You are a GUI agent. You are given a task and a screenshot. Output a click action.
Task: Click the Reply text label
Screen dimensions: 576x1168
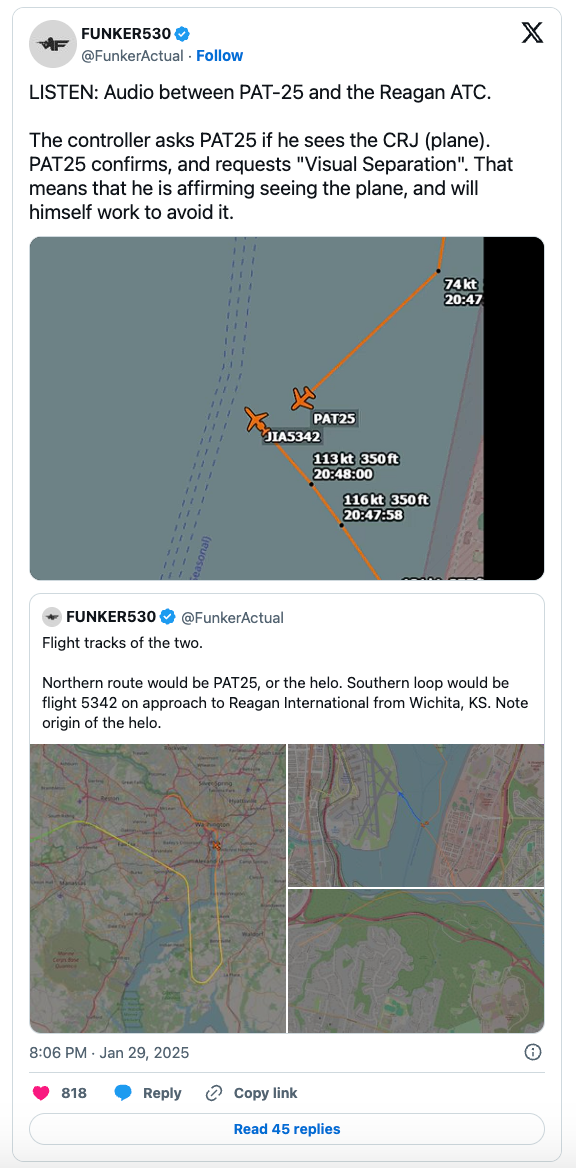(162, 1093)
